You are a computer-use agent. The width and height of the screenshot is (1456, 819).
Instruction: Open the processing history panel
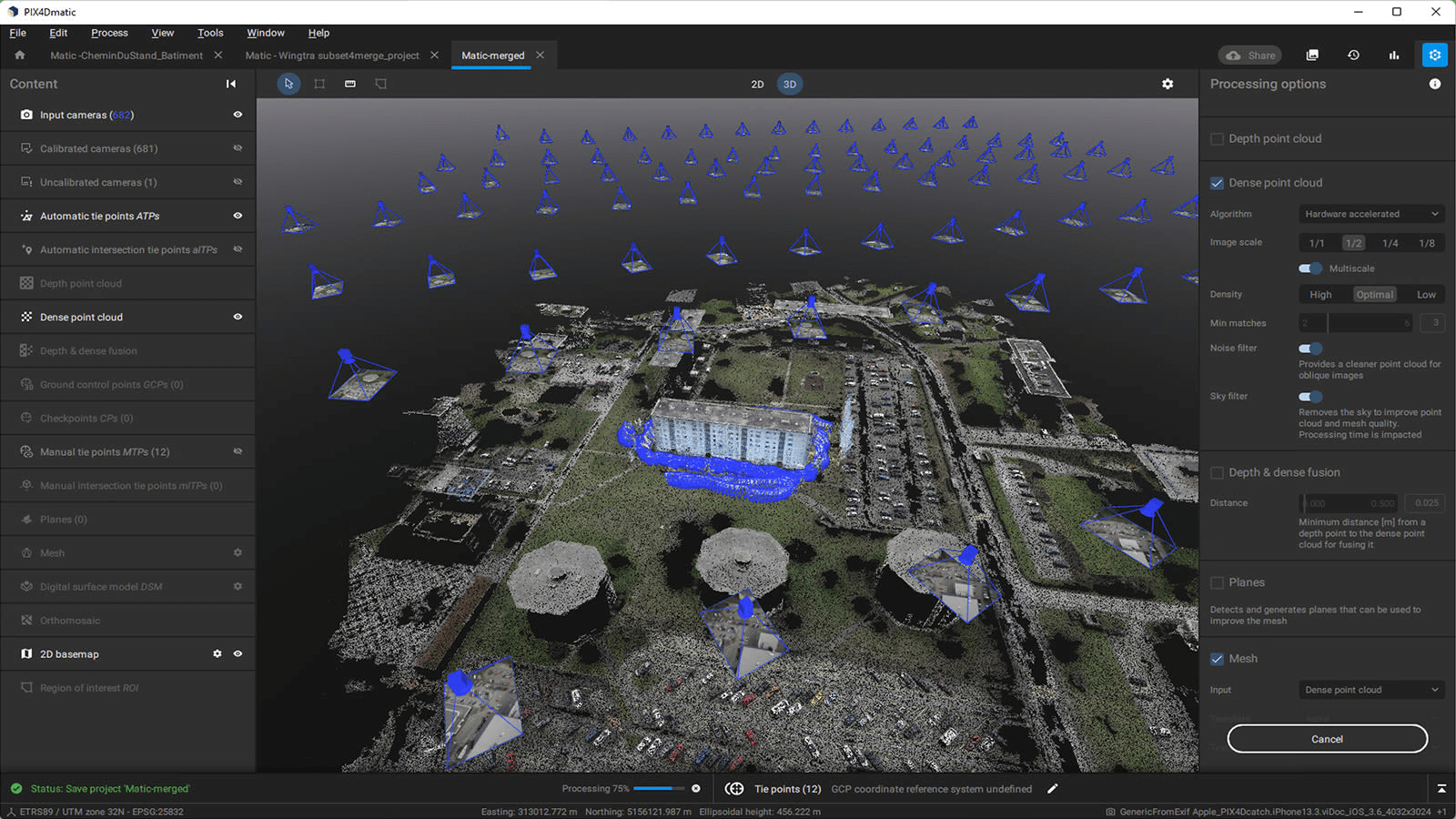[x=1353, y=55]
